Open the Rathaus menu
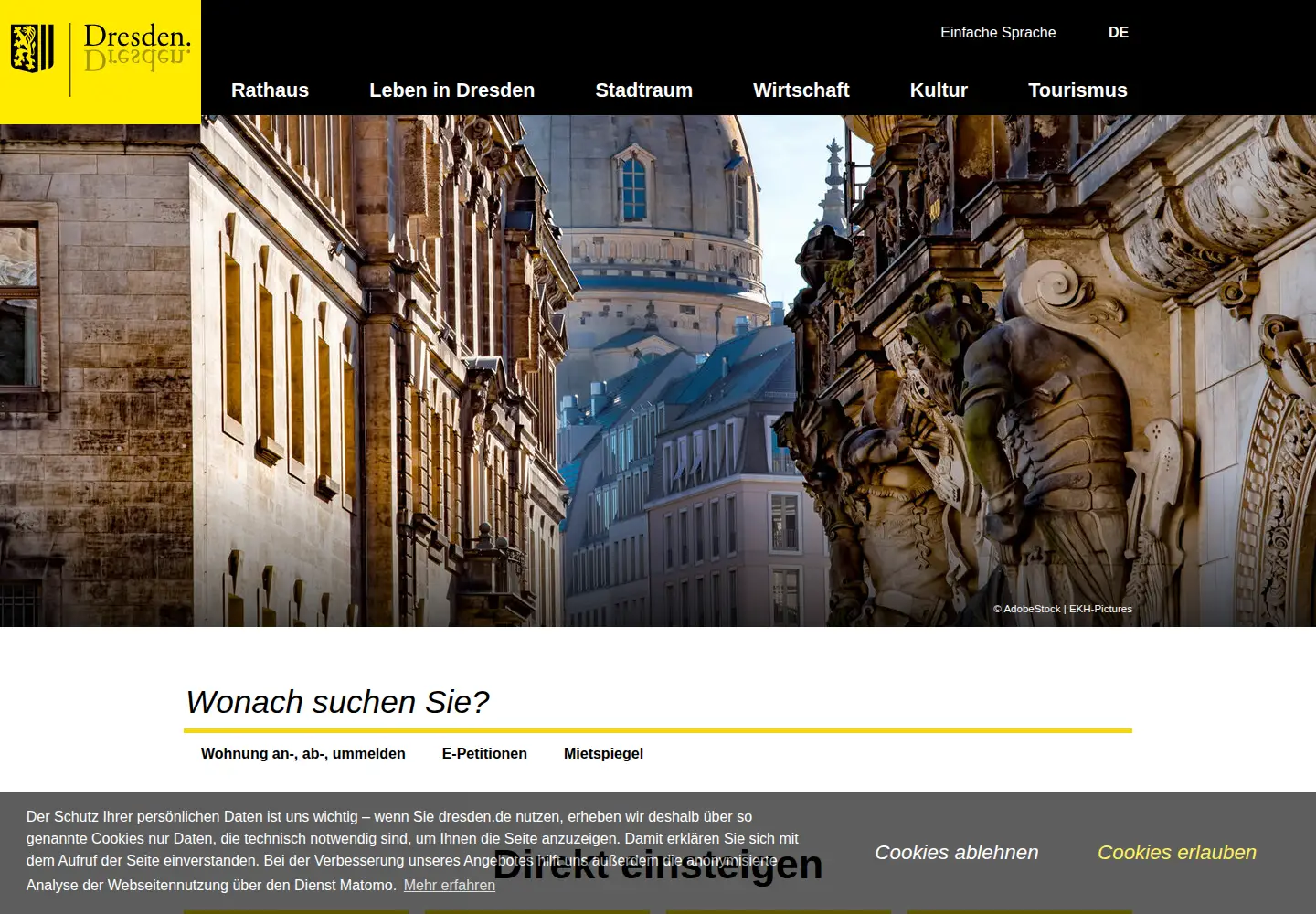 pyautogui.click(x=270, y=90)
